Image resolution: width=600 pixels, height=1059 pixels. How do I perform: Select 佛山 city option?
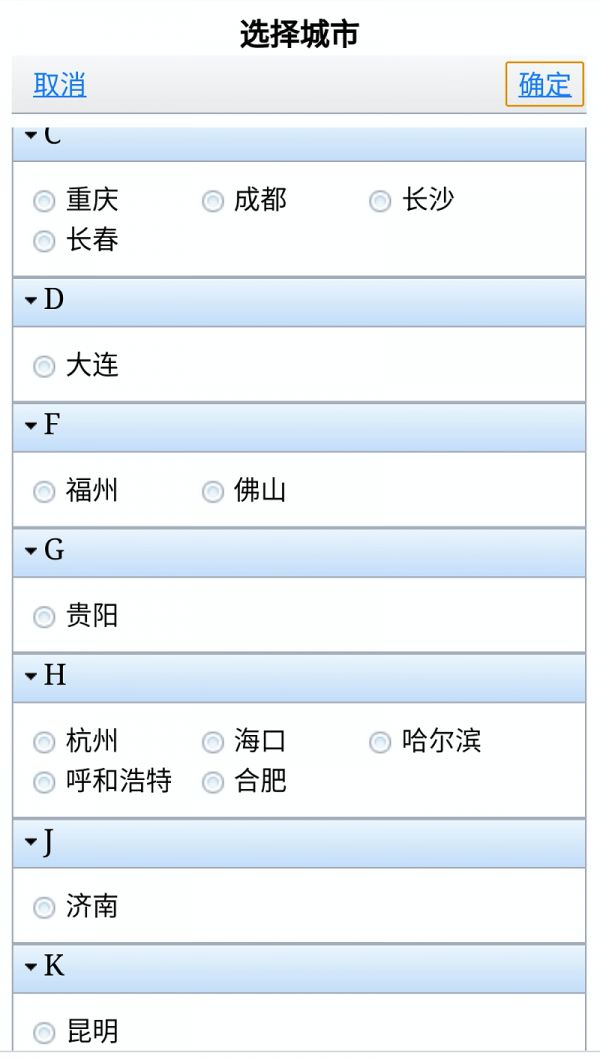pos(213,491)
